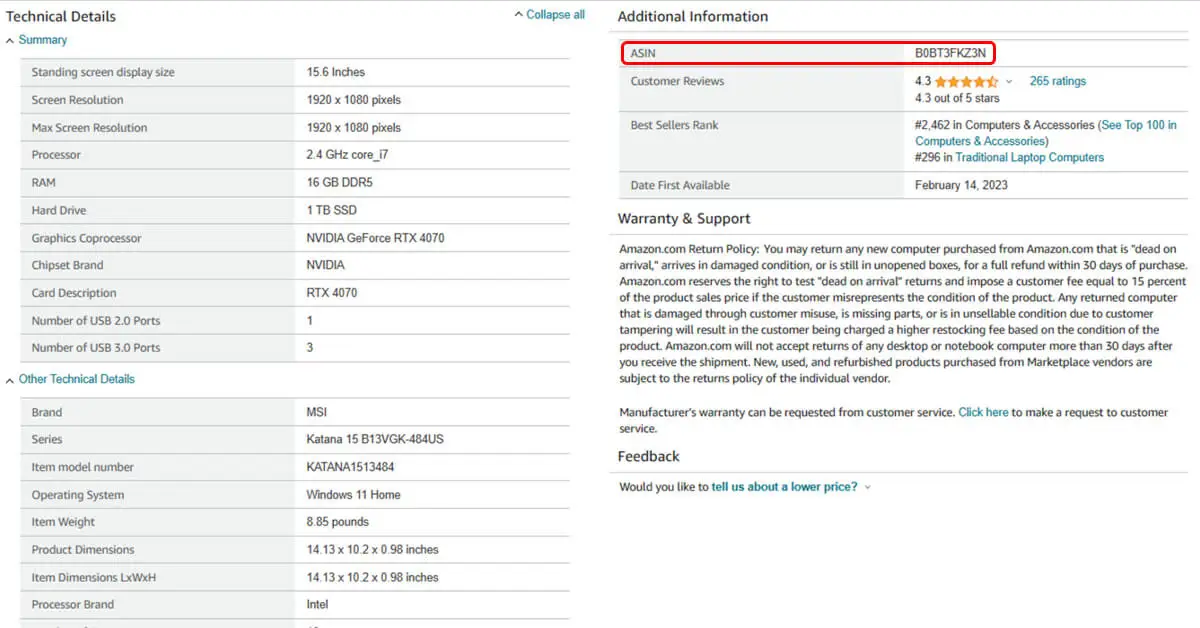Open See Top 100 in Computers & Accessories
Image resolution: width=1200 pixels, height=628 pixels.
pos(1046,133)
